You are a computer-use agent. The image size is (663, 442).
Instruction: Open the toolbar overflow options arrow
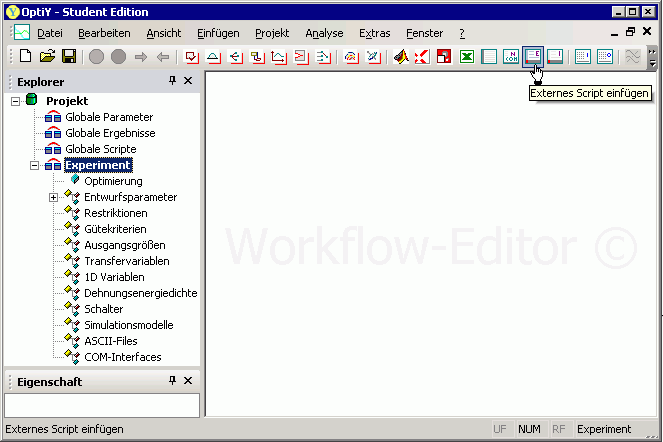tap(653, 57)
